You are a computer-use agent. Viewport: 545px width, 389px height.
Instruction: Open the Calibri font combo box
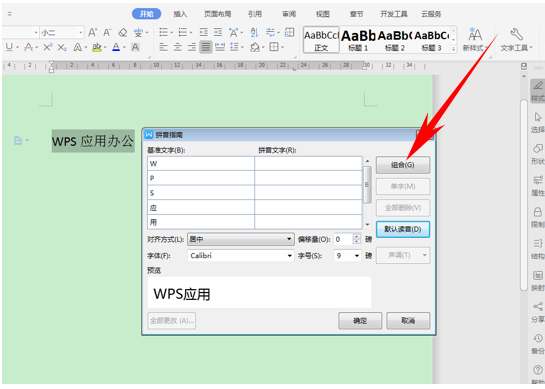(241, 256)
